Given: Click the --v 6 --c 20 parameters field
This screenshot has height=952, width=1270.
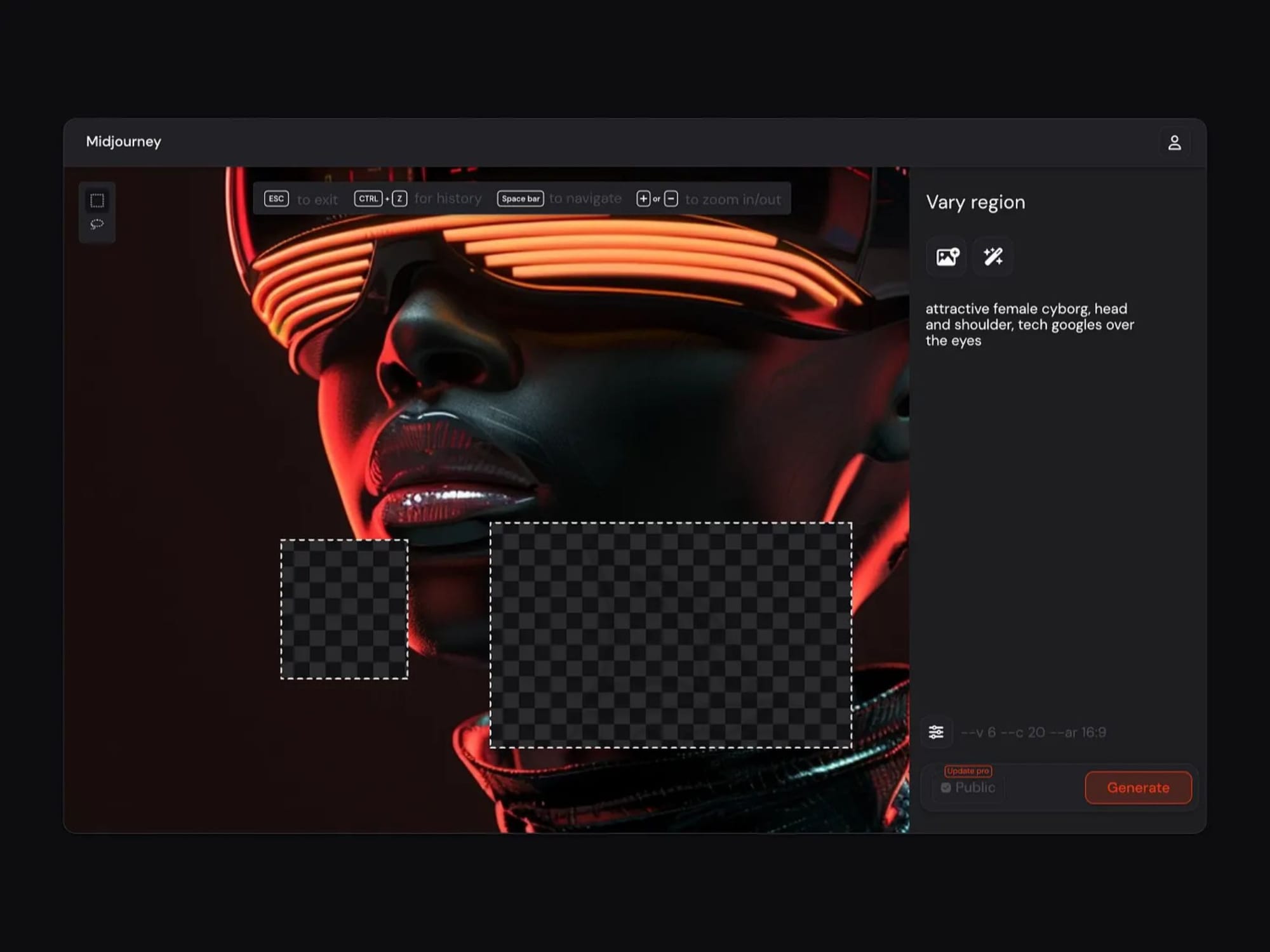Looking at the screenshot, I should click(1033, 732).
